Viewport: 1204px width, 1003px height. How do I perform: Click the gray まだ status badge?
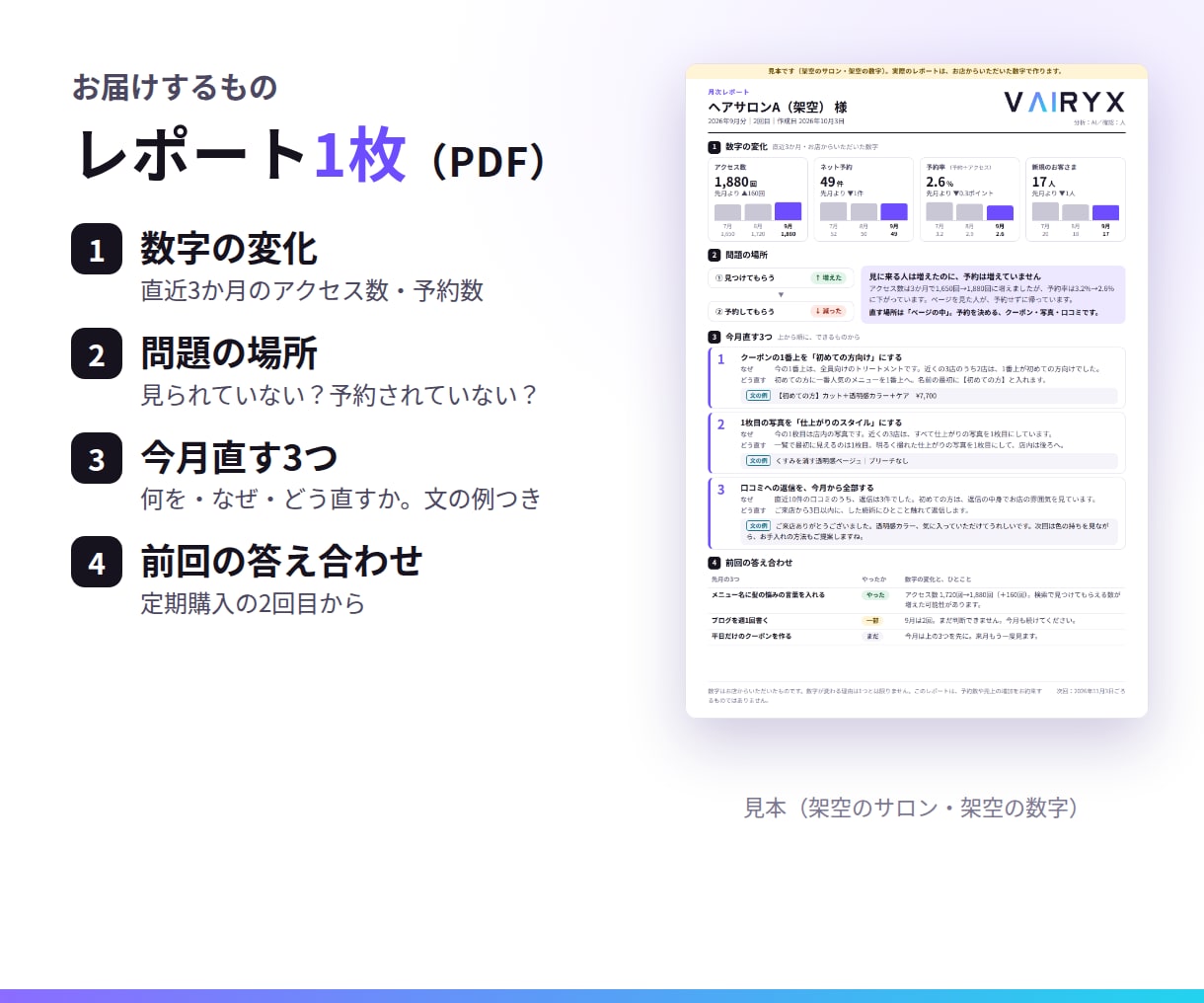pos(872,637)
